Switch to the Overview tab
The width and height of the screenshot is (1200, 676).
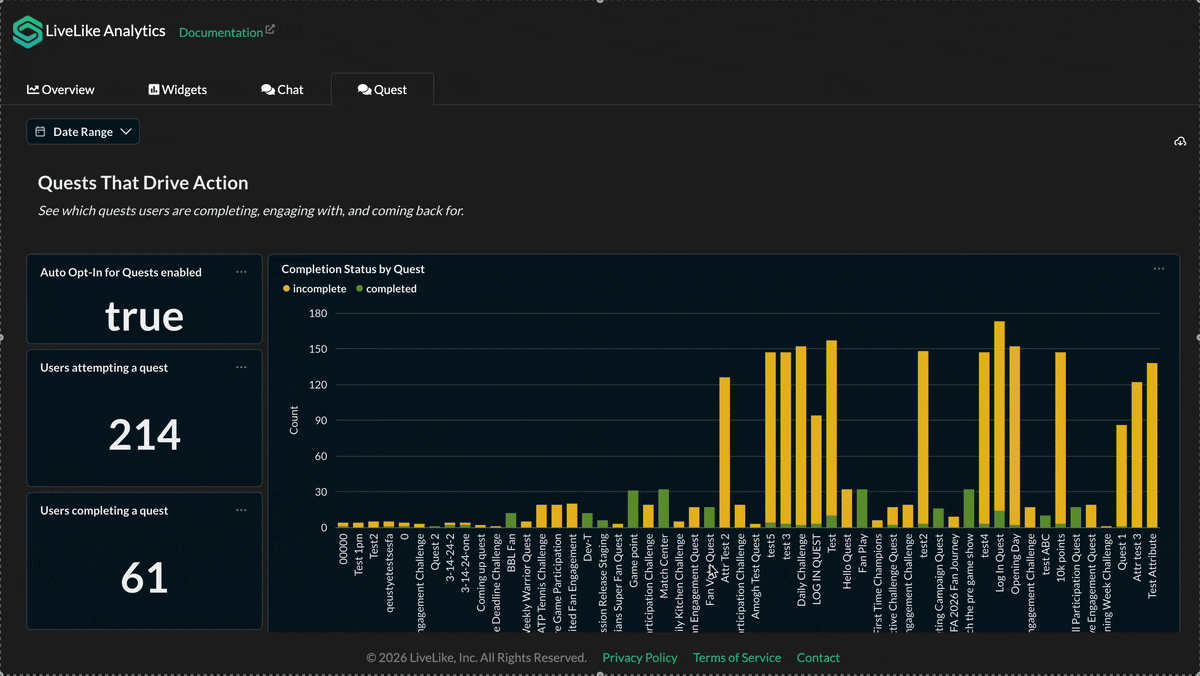pyautogui.click(x=61, y=89)
